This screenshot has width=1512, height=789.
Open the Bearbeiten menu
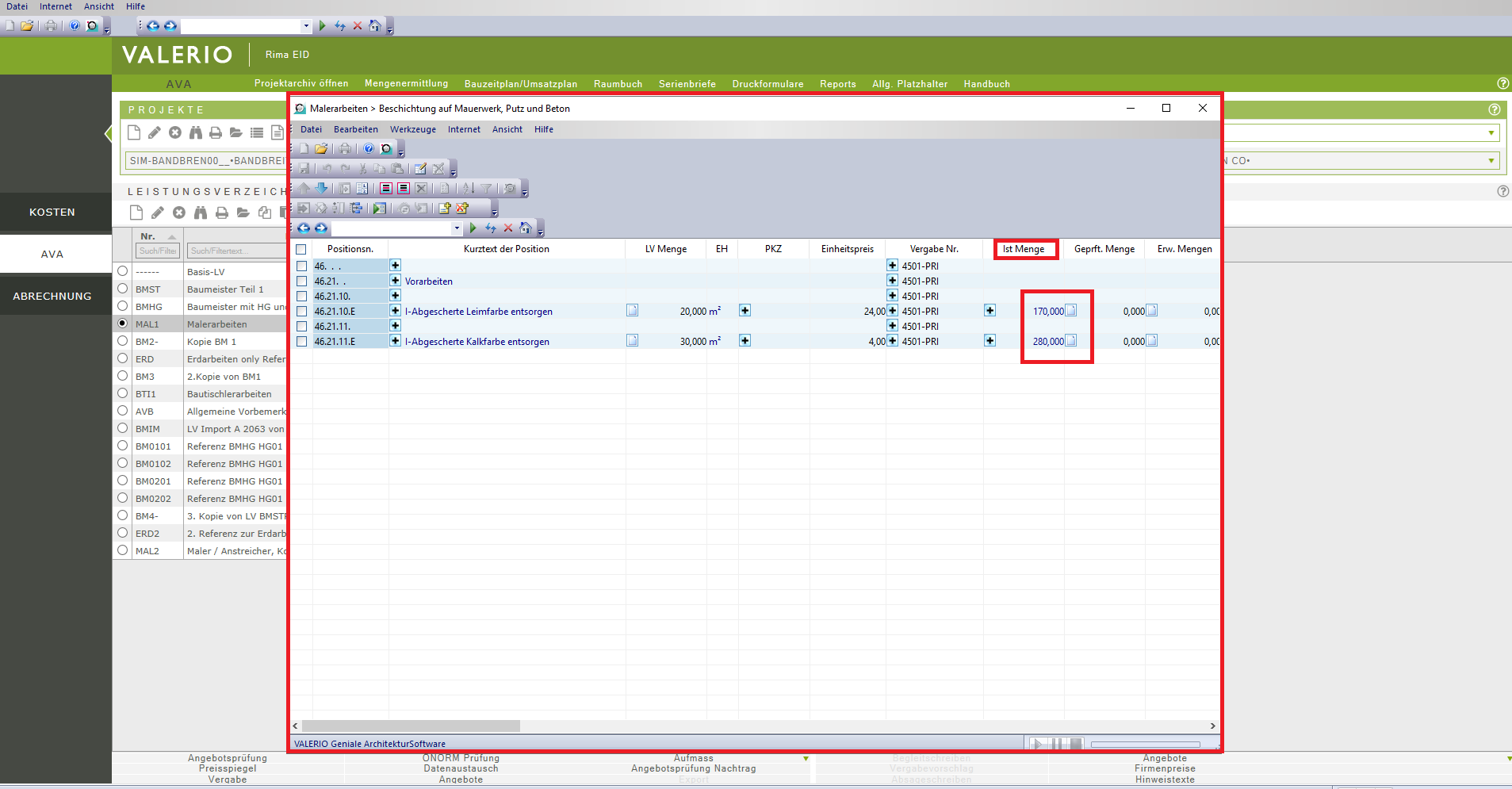pos(355,129)
